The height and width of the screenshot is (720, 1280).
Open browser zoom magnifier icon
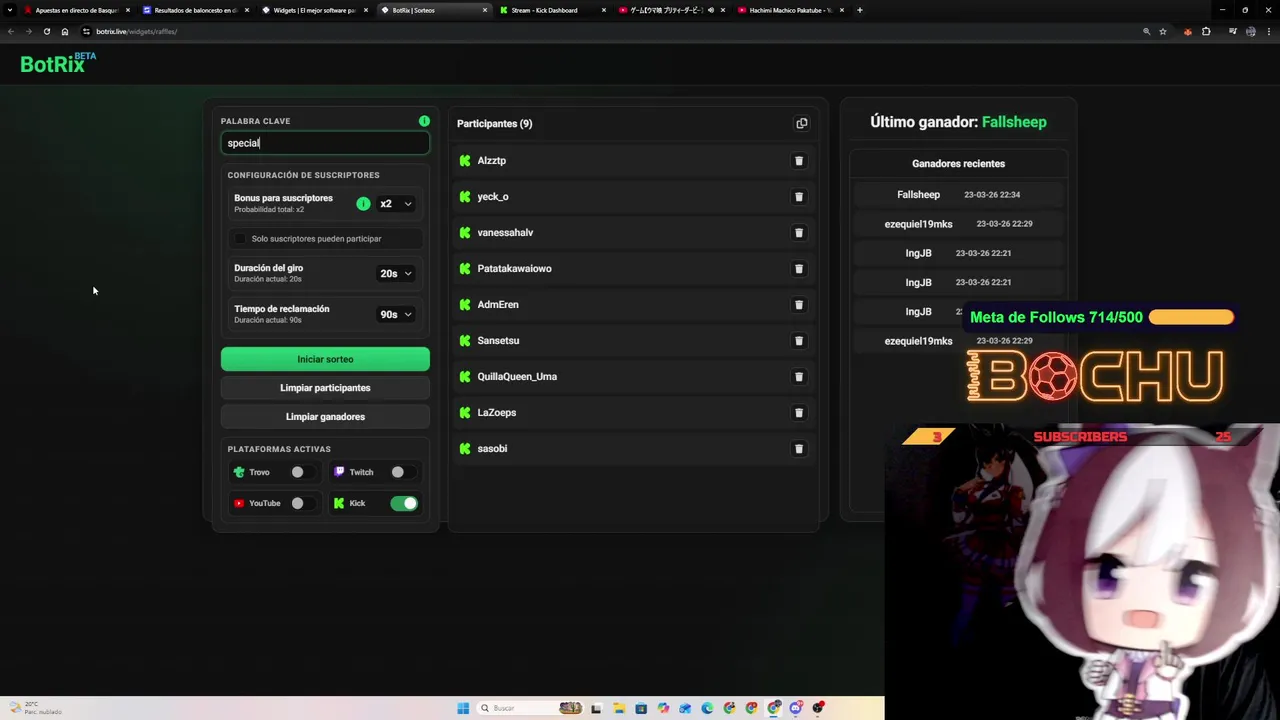coord(1146,31)
